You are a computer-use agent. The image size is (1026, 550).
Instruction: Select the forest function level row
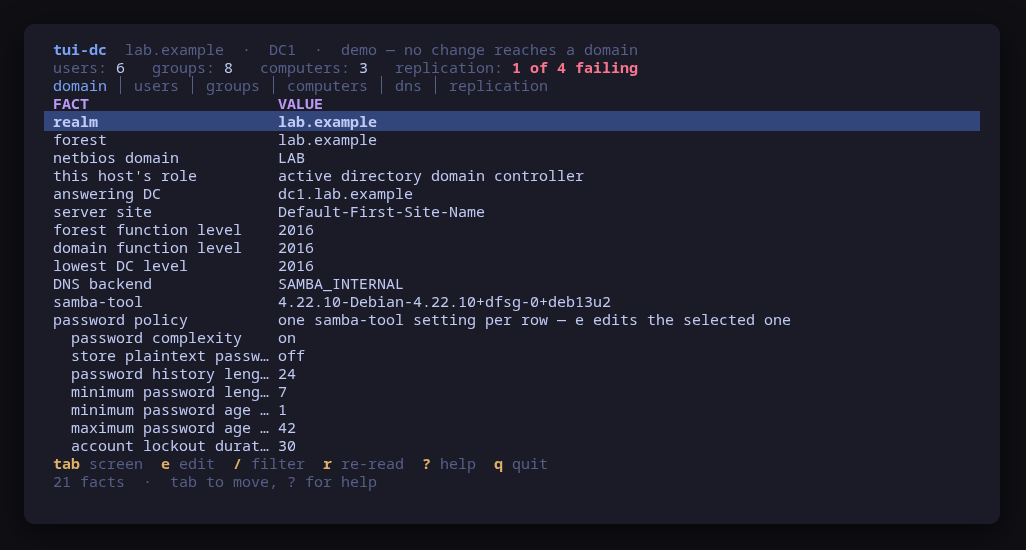512,230
